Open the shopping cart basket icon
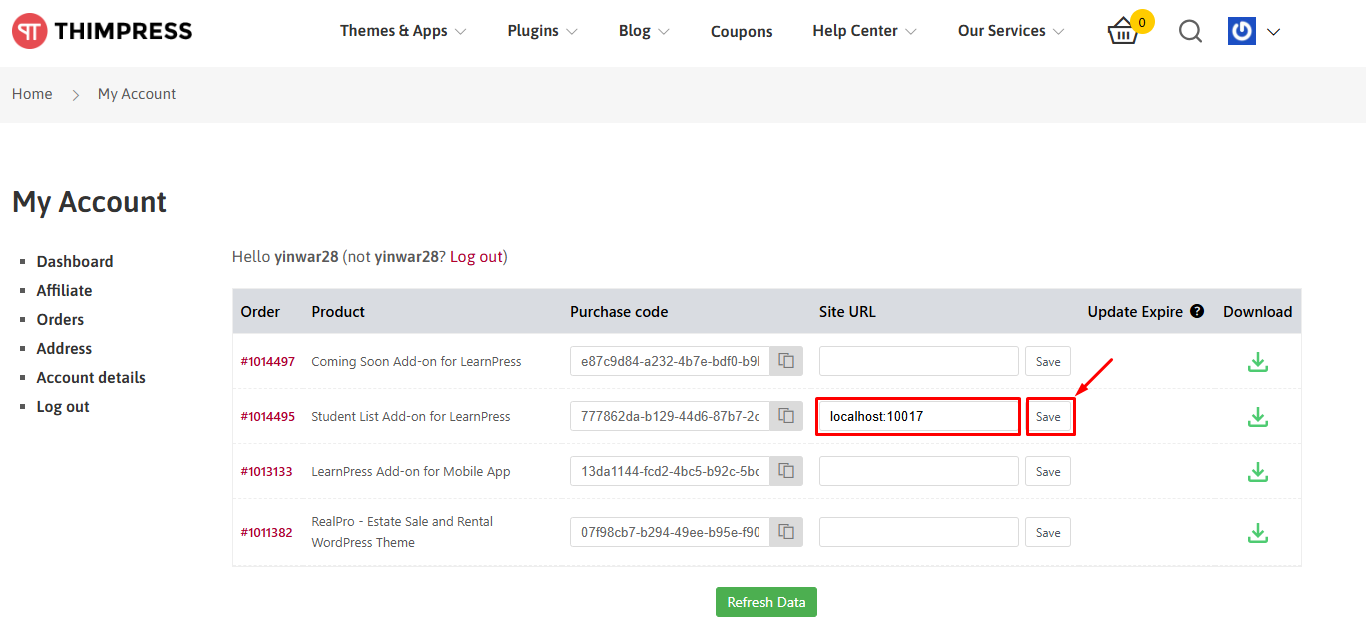 1124,32
